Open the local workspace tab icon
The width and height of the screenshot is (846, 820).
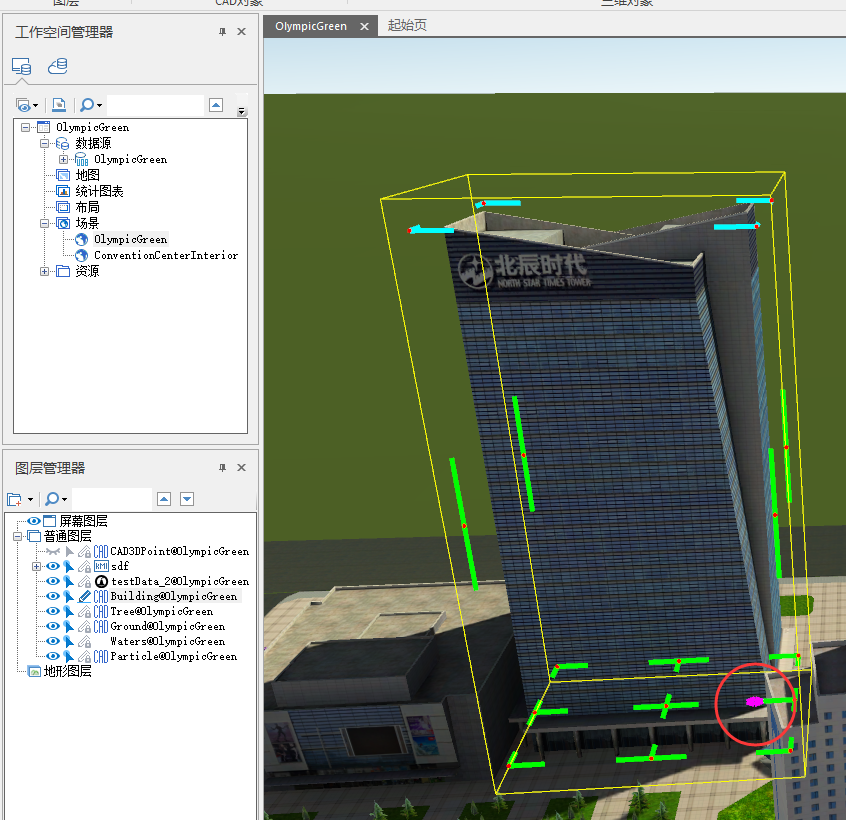pos(22,66)
